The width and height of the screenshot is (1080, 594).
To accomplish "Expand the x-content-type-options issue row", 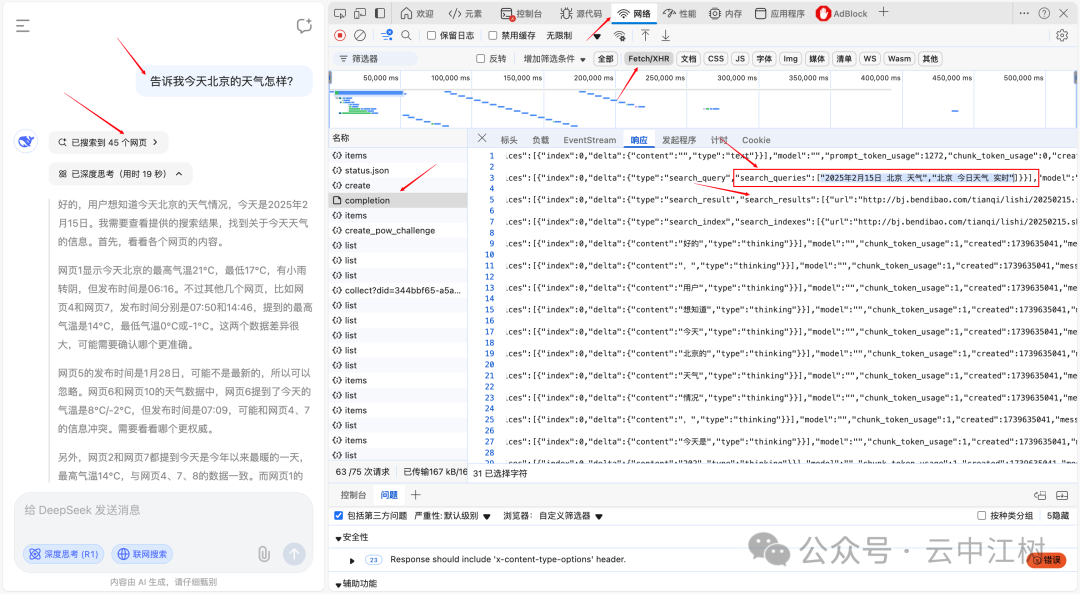I will [x=352, y=560].
